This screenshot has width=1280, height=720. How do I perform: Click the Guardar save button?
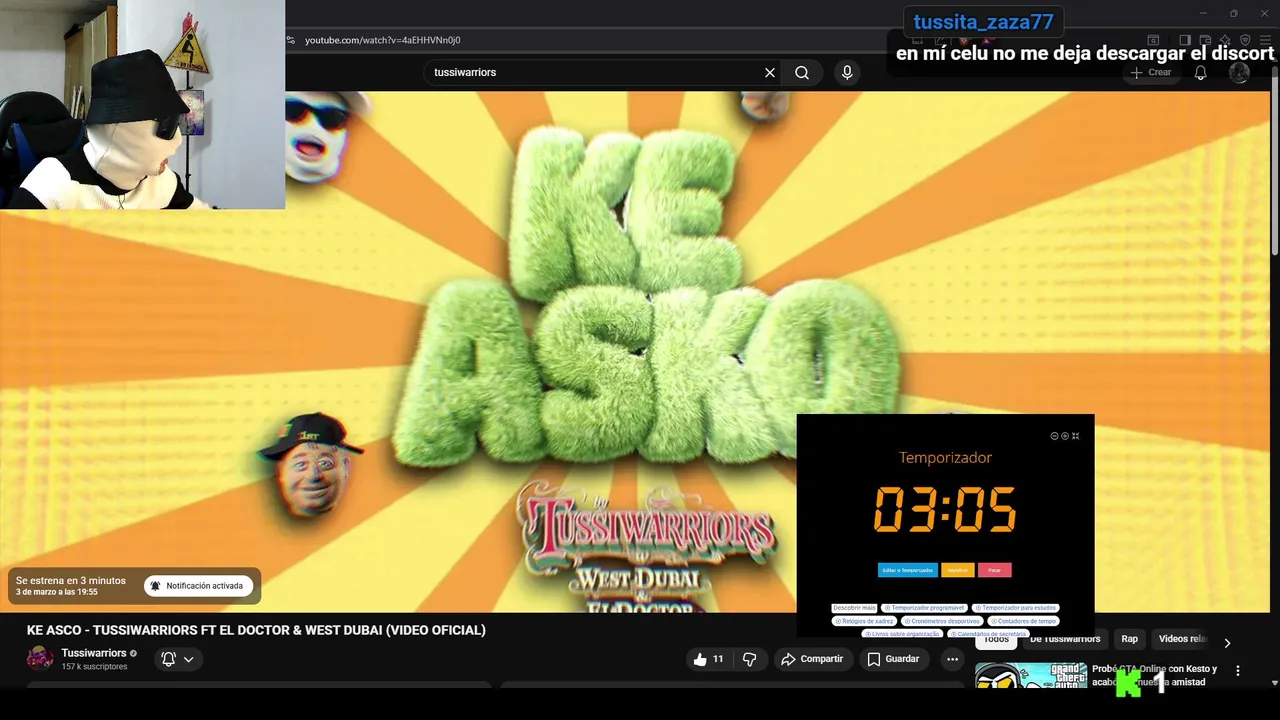coord(893,659)
